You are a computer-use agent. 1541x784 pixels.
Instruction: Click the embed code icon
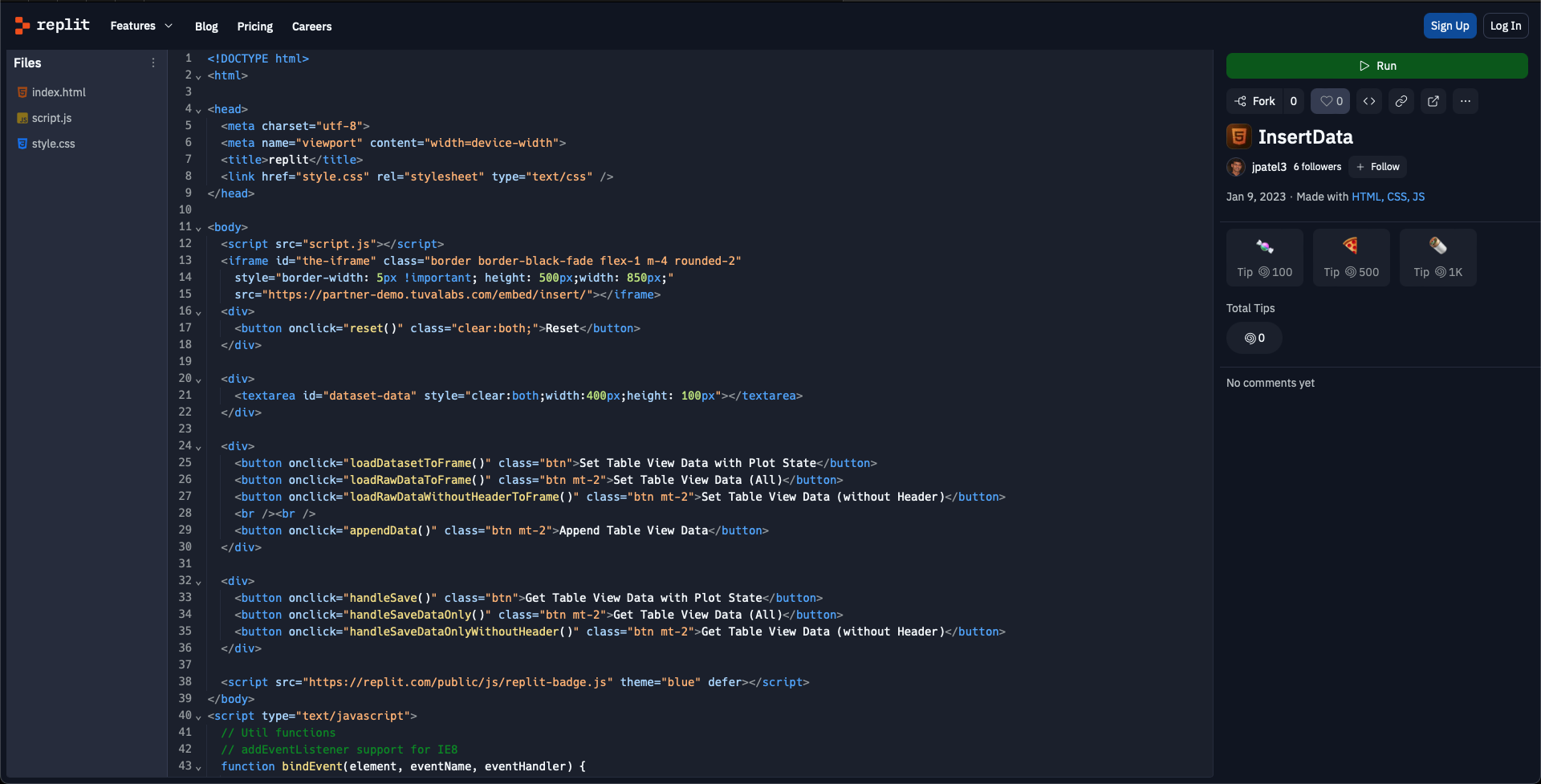(x=1369, y=101)
